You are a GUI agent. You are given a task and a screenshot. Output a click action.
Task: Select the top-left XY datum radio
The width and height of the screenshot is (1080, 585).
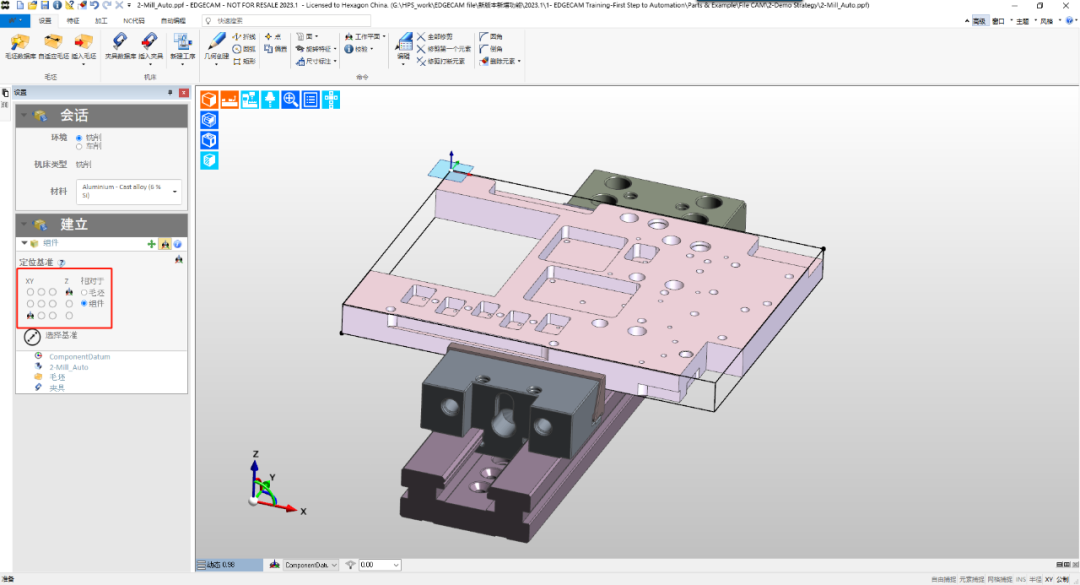tap(30, 292)
